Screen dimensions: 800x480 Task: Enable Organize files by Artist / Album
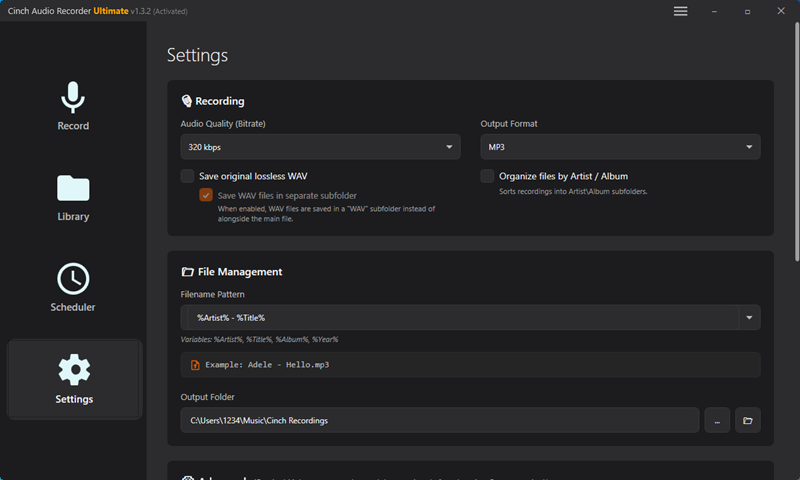[487, 176]
